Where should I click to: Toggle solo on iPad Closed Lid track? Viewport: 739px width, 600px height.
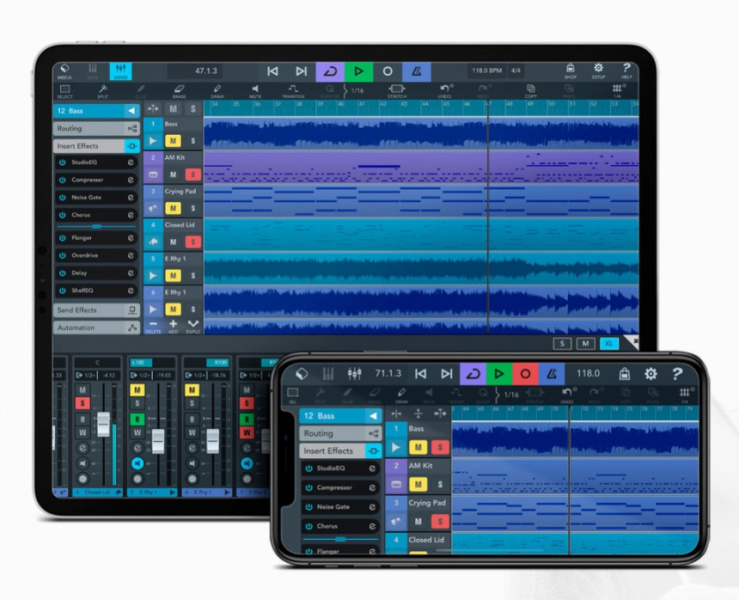click(193, 242)
